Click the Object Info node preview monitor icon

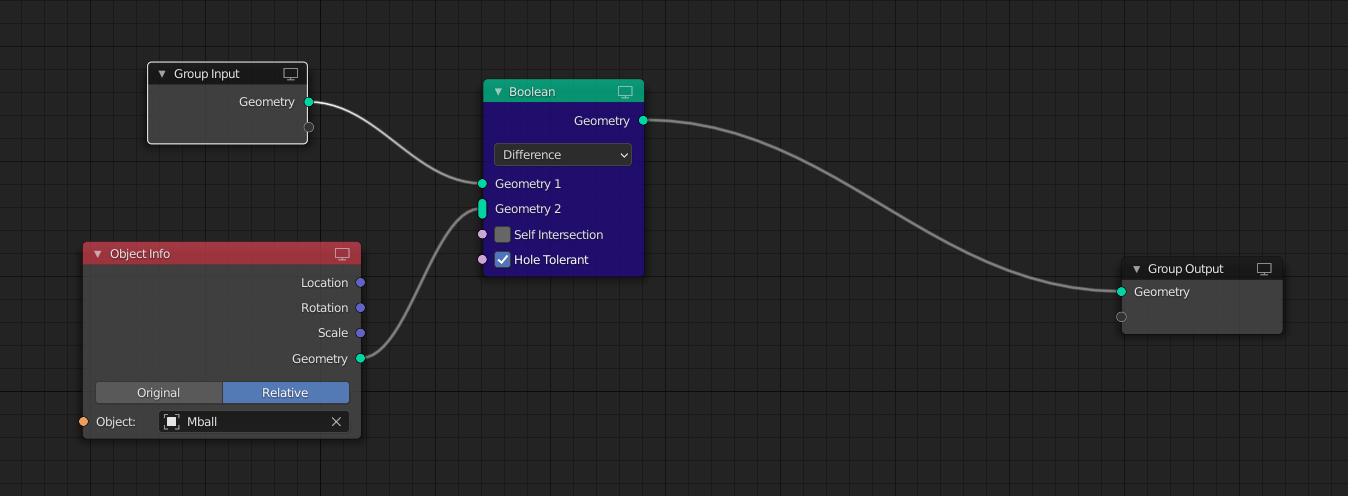pos(342,254)
